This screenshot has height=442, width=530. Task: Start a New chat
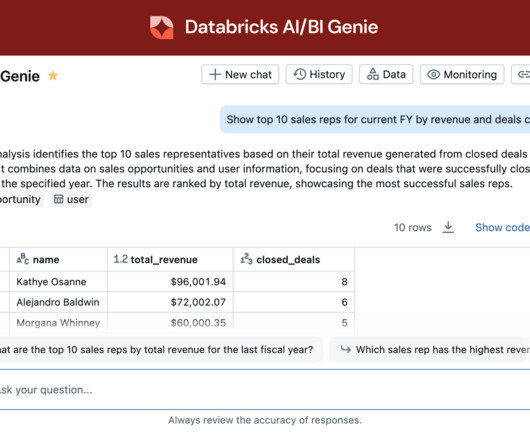(x=240, y=74)
